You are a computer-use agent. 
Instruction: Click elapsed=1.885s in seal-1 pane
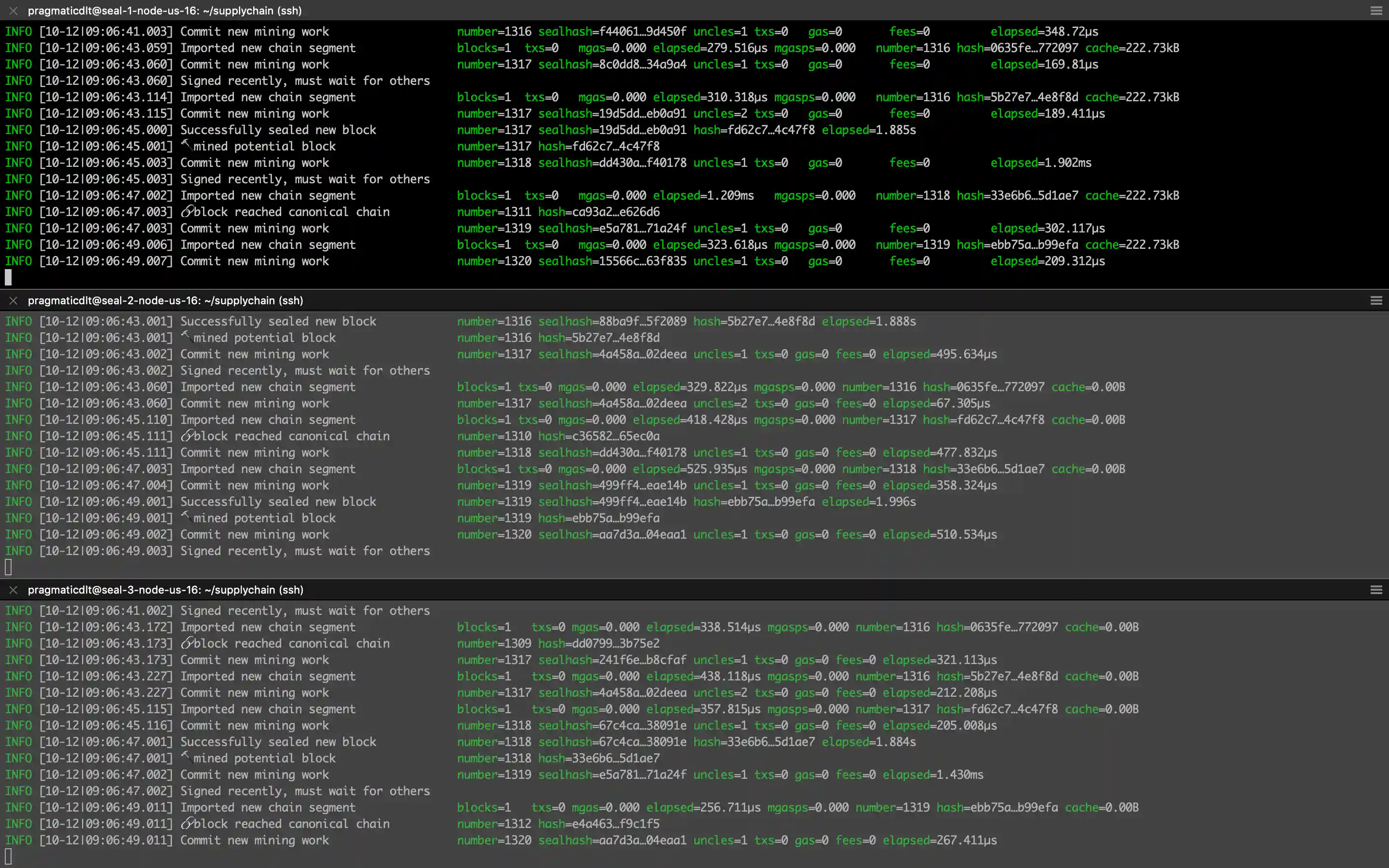coord(869,130)
